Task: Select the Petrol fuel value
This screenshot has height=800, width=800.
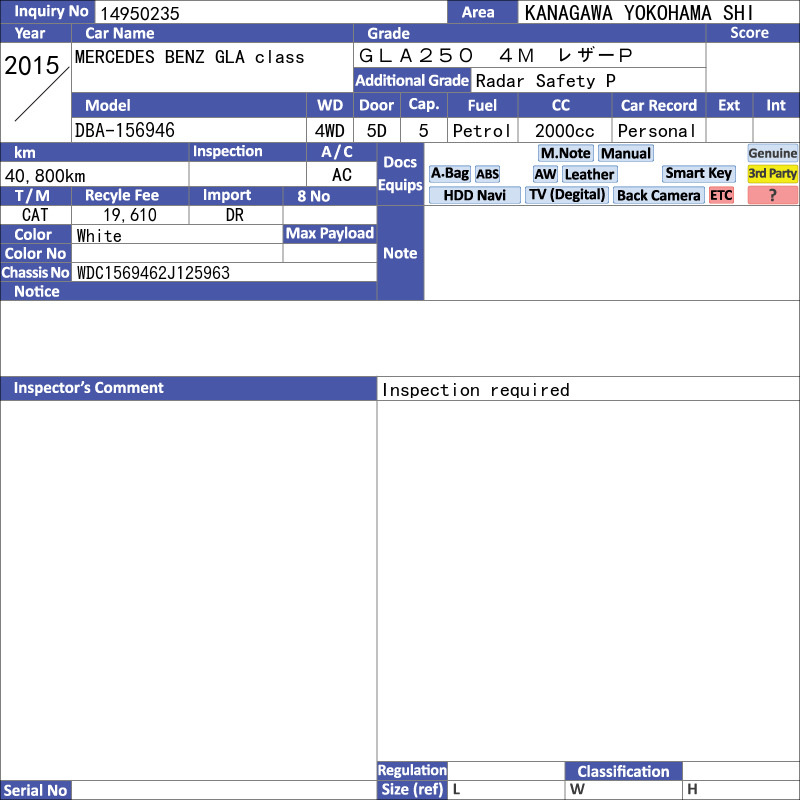Action: (481, 131)
